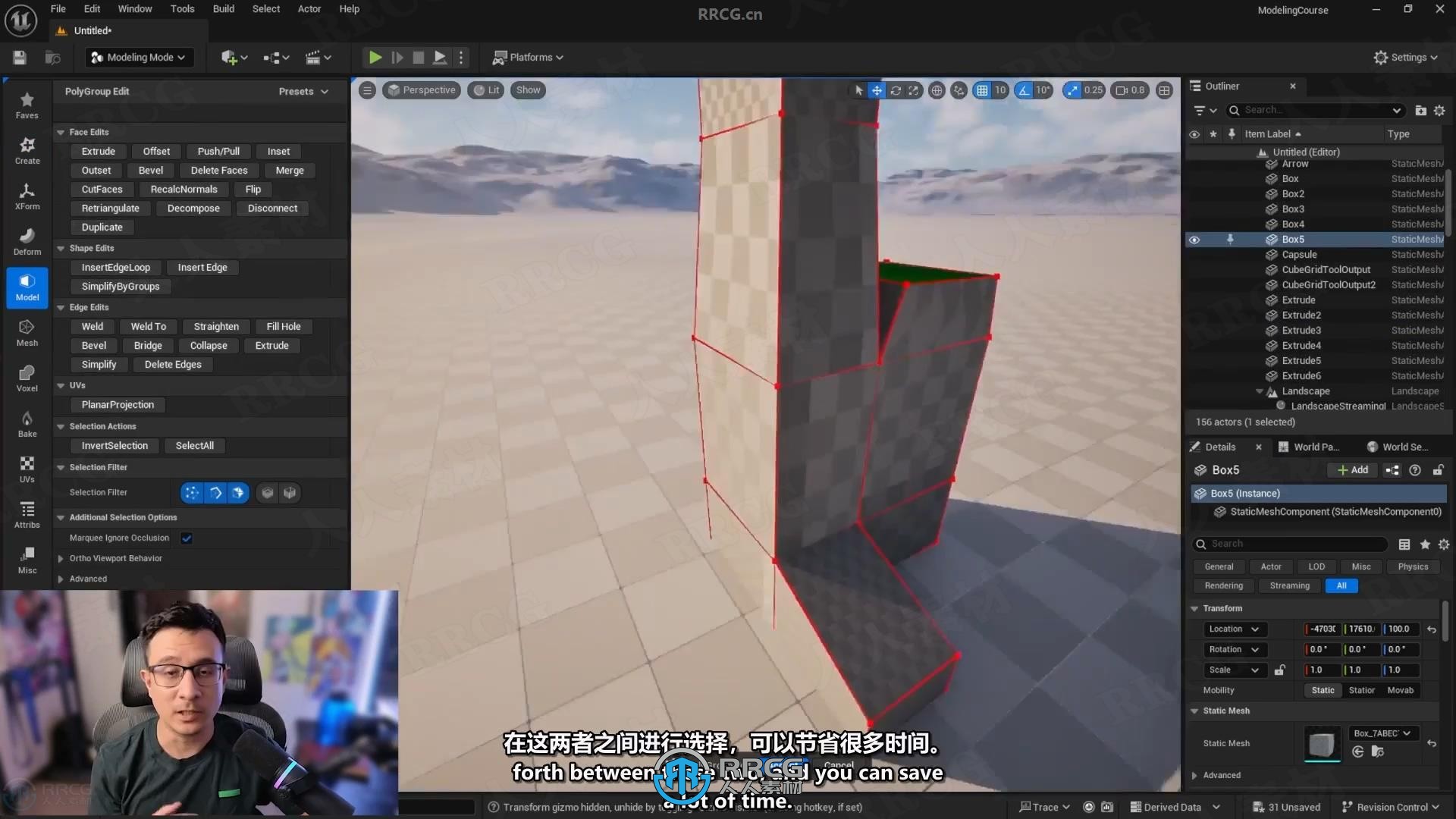The image size is (1456, 819).
Task: Open Outliner settings gear
Action: (x=1439, y=111)
